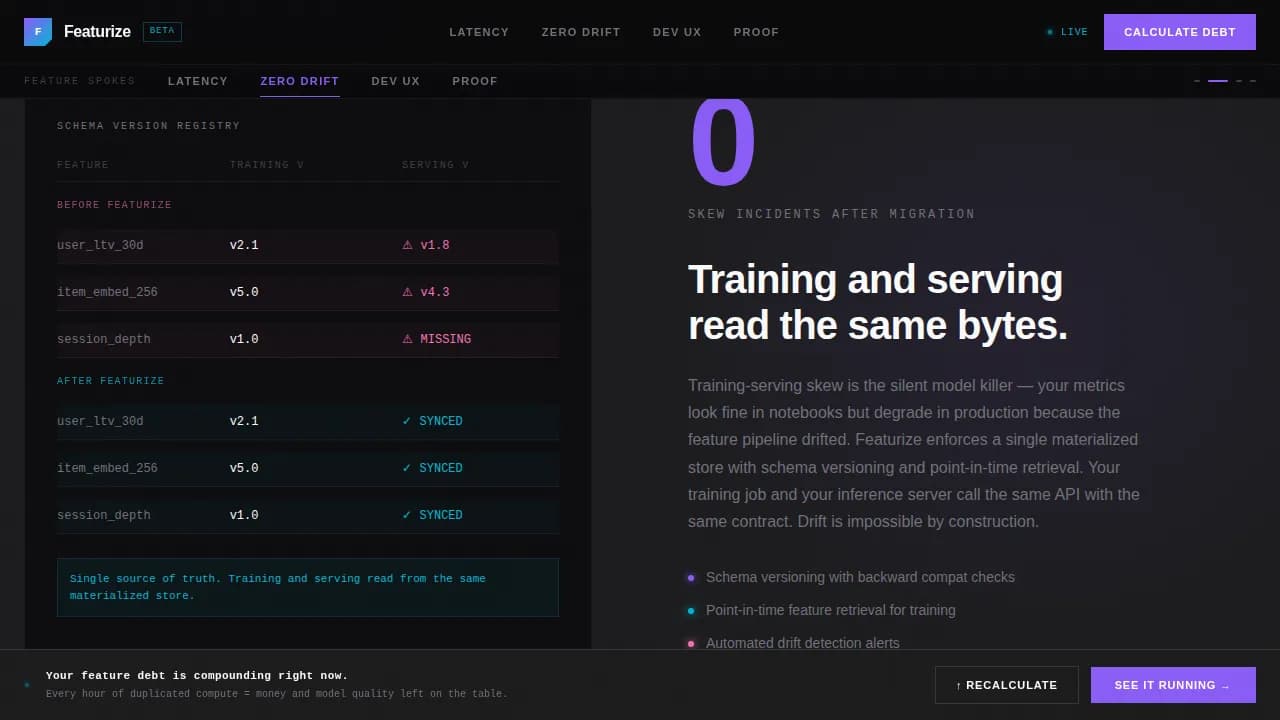This screenshot has height=720, width=1280.
Task: Click the status dot in the bottom feature debt bar
Action: tap(27, 685)
